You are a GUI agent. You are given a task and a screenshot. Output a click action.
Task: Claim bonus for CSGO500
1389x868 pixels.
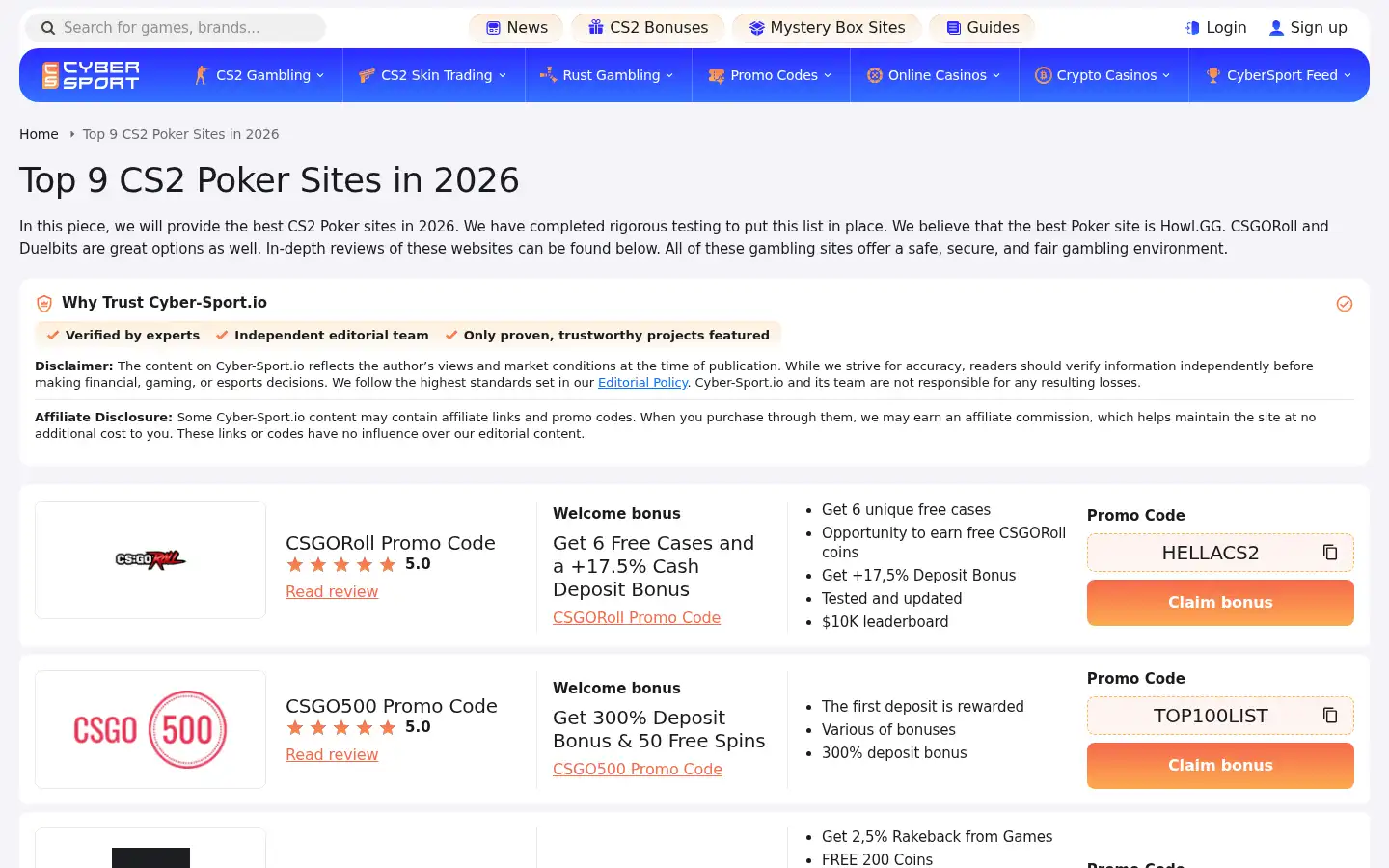pyautogui.click(x=1220, y=765)
